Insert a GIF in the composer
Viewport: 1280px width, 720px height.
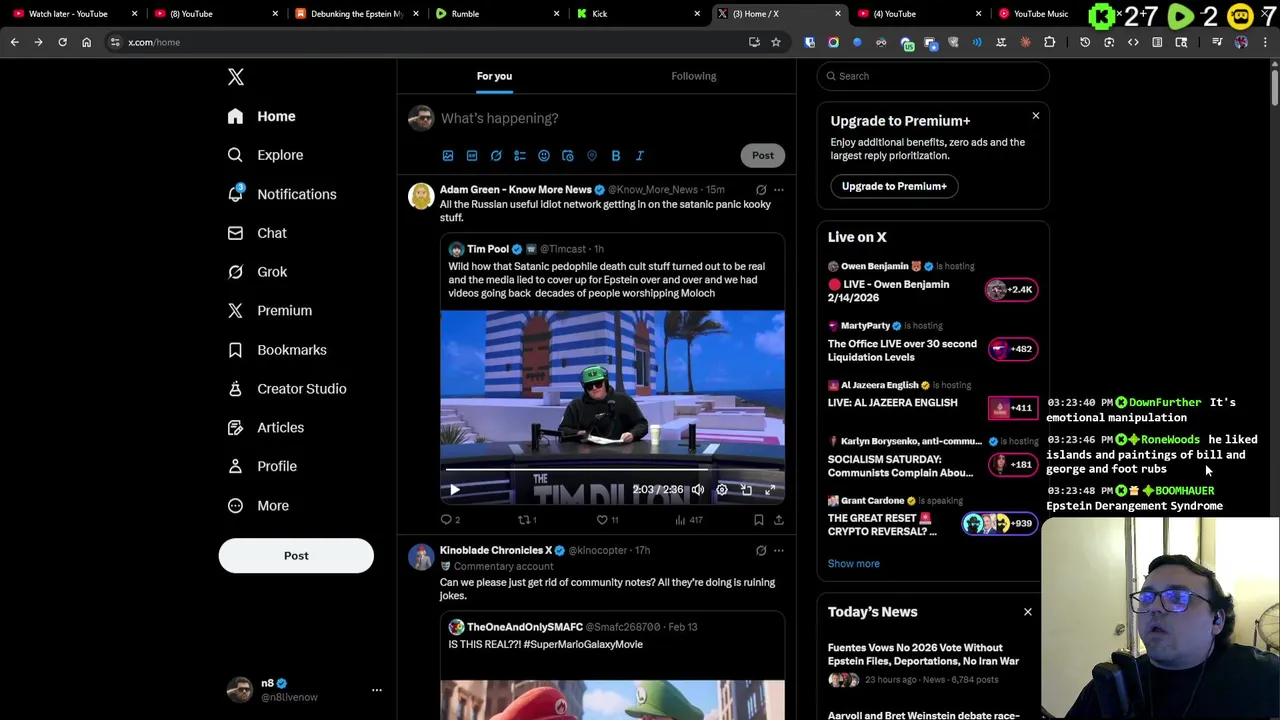tap(472, 156)
